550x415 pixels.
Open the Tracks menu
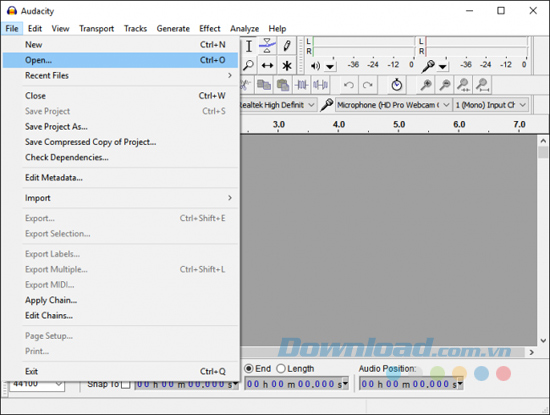point(135,28)
